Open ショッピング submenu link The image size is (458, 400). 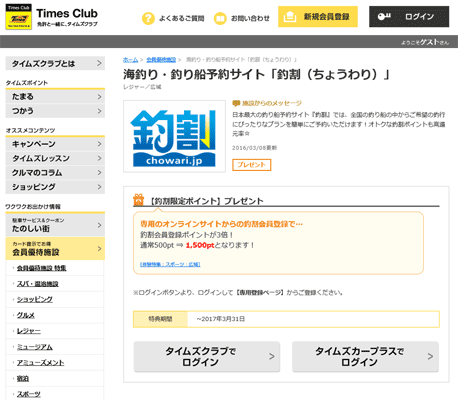[35, 299]
